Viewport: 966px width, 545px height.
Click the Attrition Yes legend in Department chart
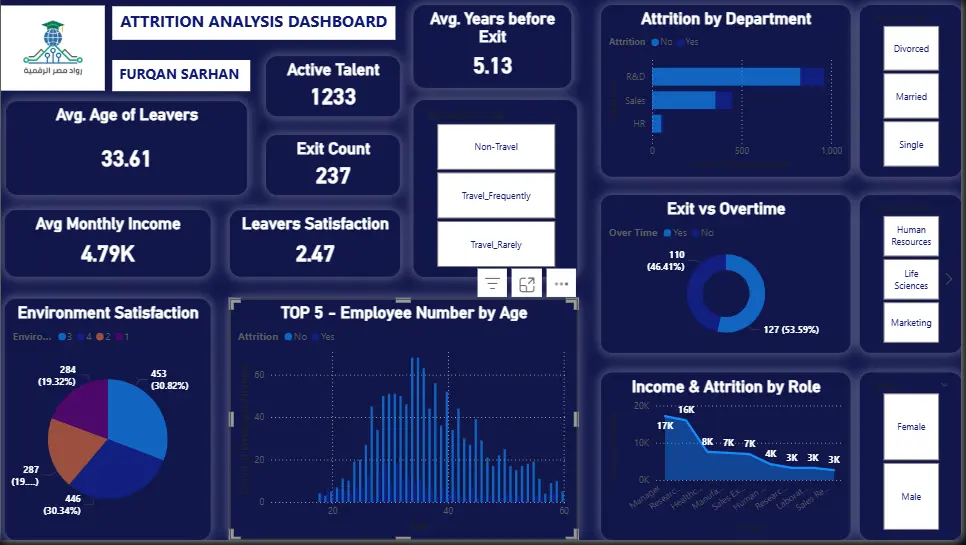click(688, 42)
